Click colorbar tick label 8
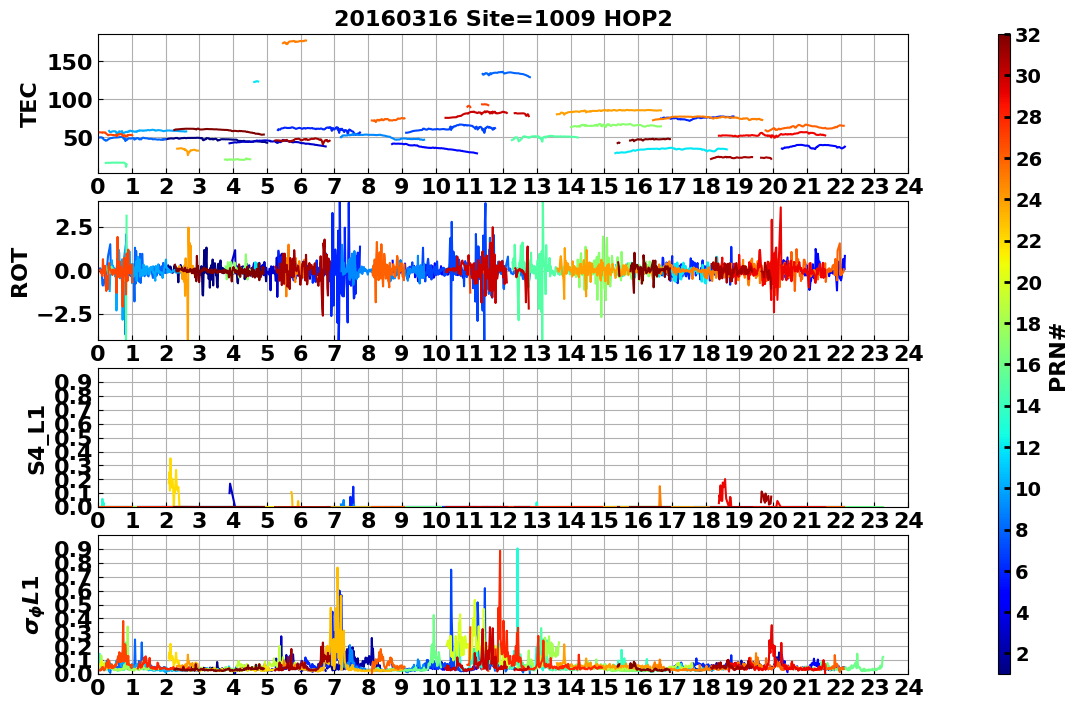Viewport: 1077px width, 709px height. pyautogui.click(x=1022, y=530)
